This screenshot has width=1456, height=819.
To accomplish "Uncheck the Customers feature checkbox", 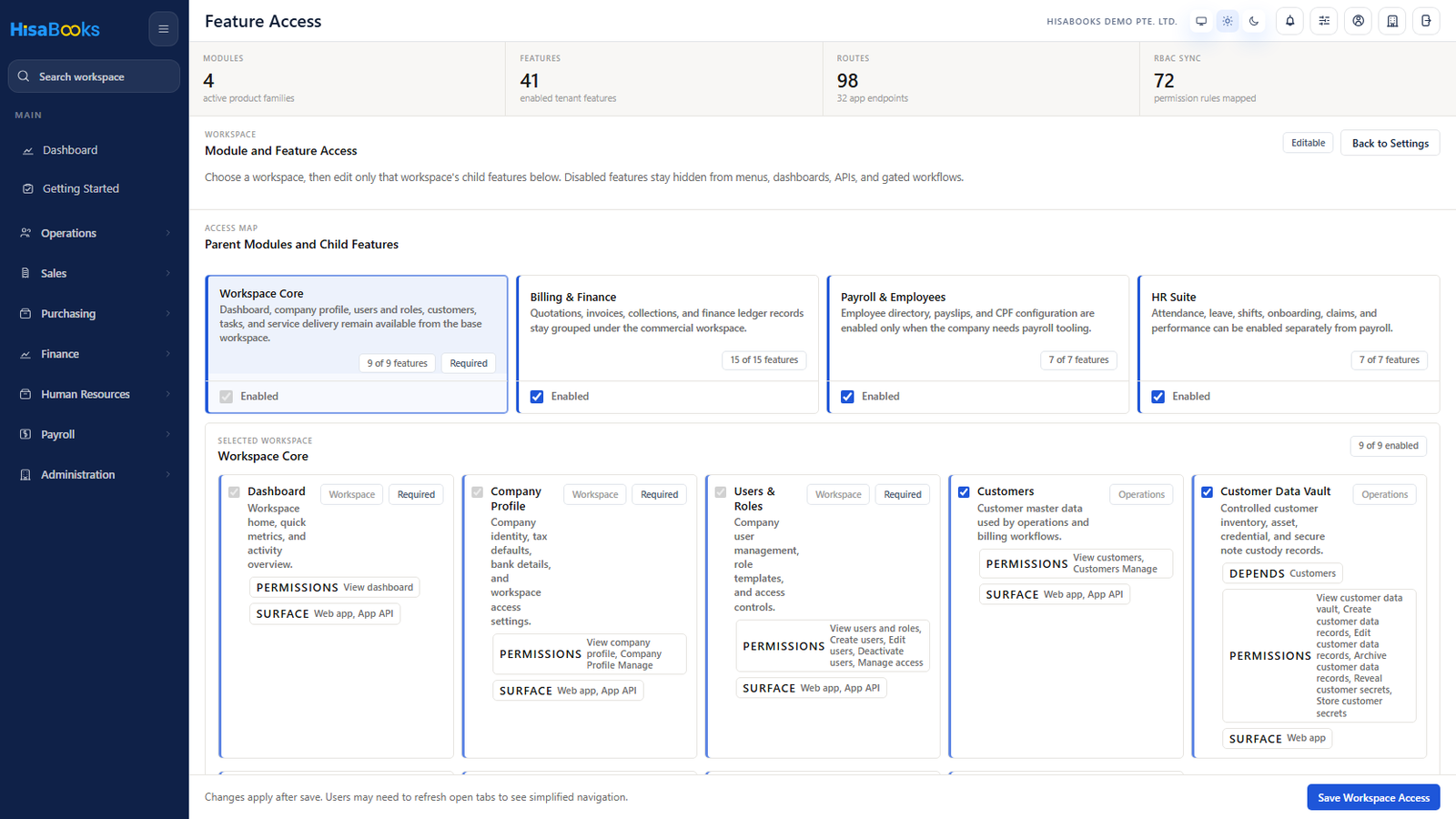I will click(964, 492).
